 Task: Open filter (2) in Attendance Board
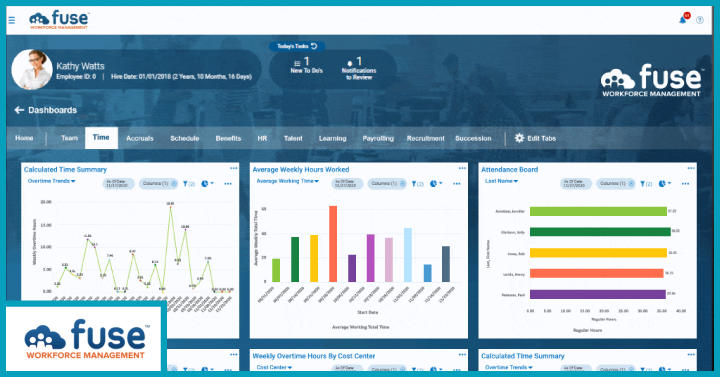click(x=646, y=184)
